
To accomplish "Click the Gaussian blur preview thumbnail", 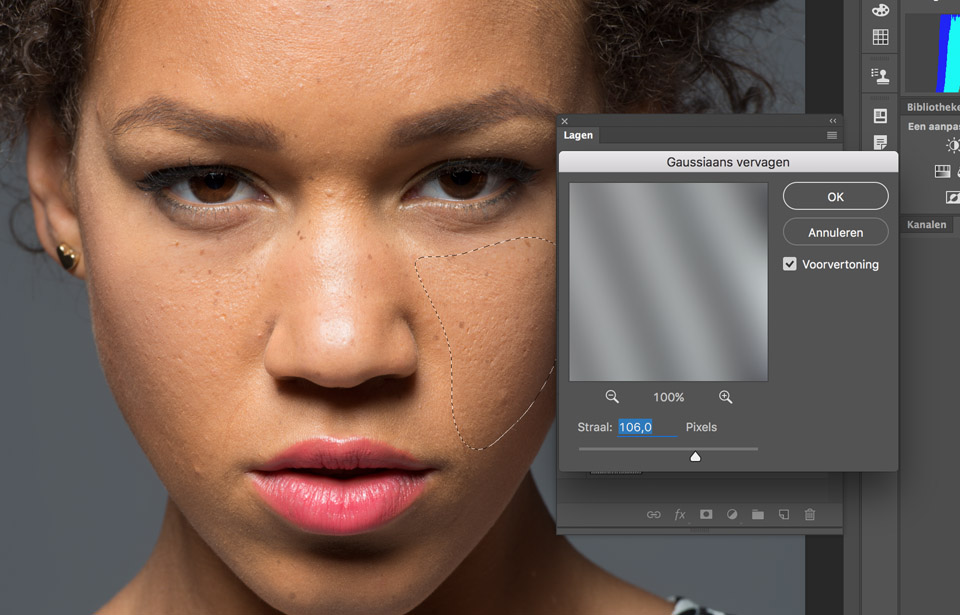I will (x=669, y=282).
